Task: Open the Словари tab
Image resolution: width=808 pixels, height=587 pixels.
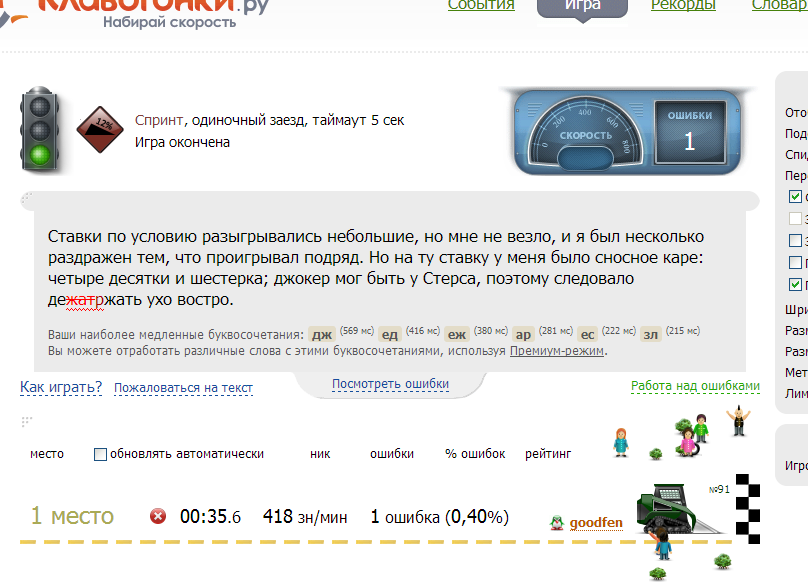Action: (x=780, y=5)
